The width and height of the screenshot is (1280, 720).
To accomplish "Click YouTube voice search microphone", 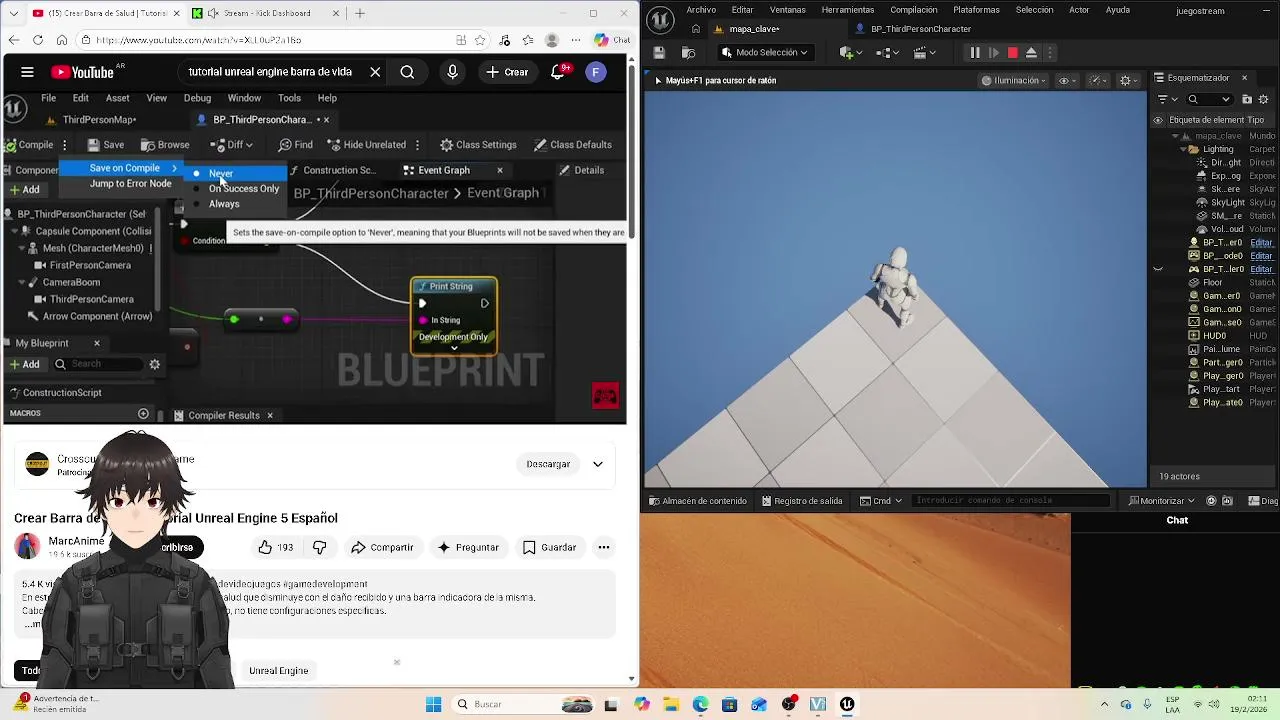I will click(x=452, y=72).
